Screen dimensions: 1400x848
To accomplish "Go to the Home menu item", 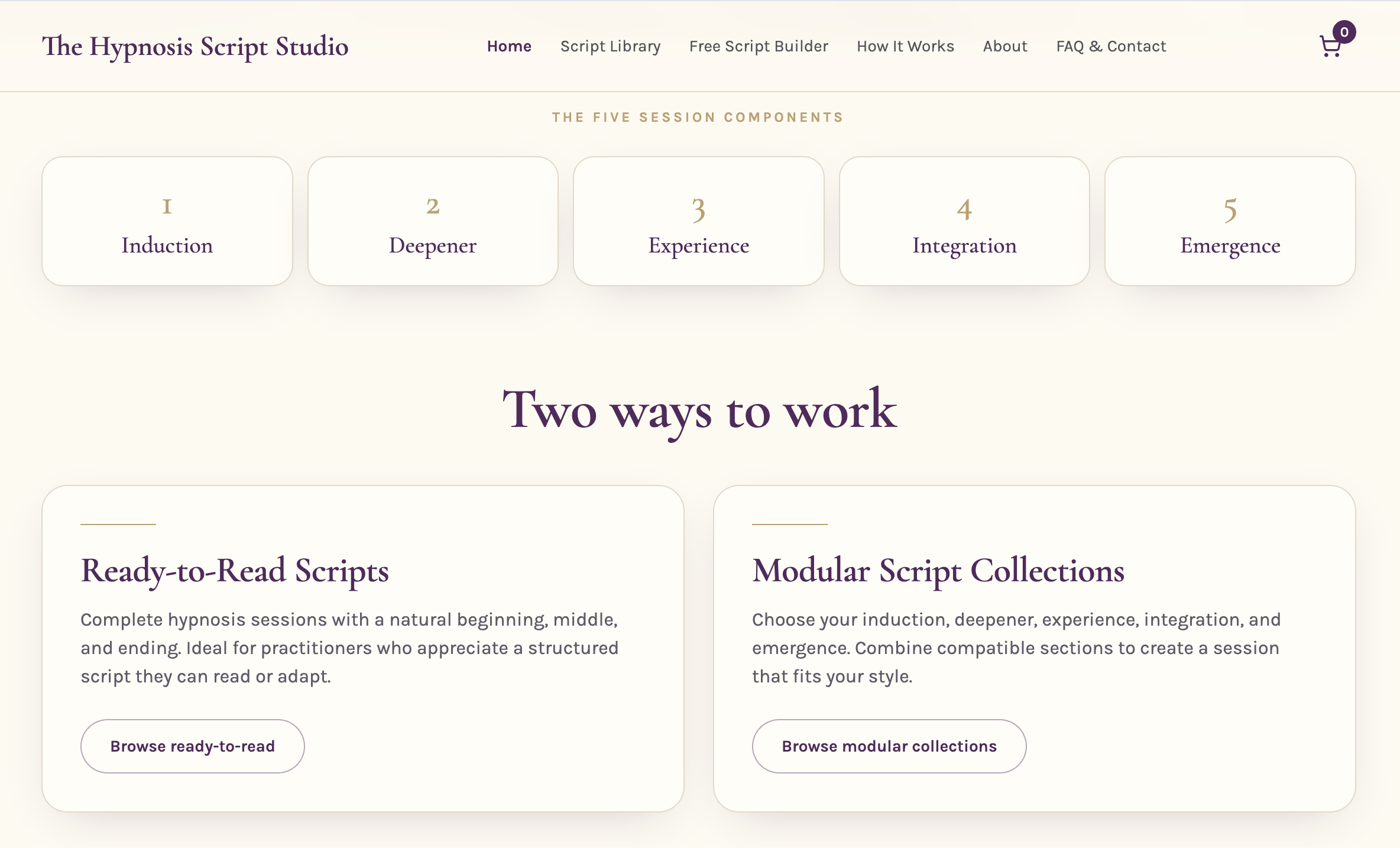I will coord(509,46).
